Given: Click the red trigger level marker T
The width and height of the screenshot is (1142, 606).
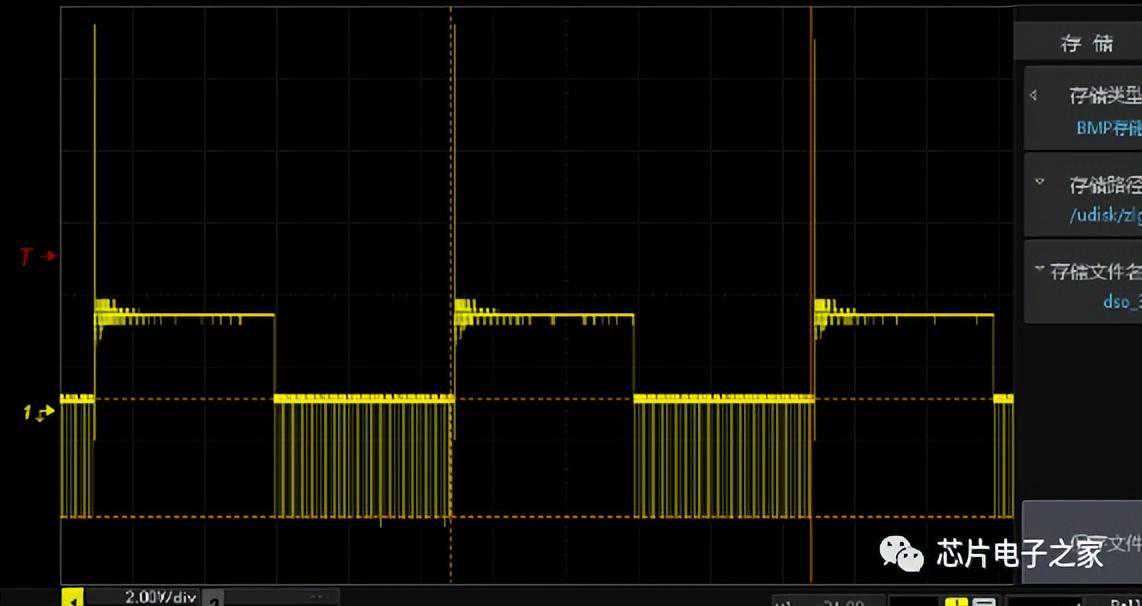Looking at the screenshot, I should (x=27, y=257).
